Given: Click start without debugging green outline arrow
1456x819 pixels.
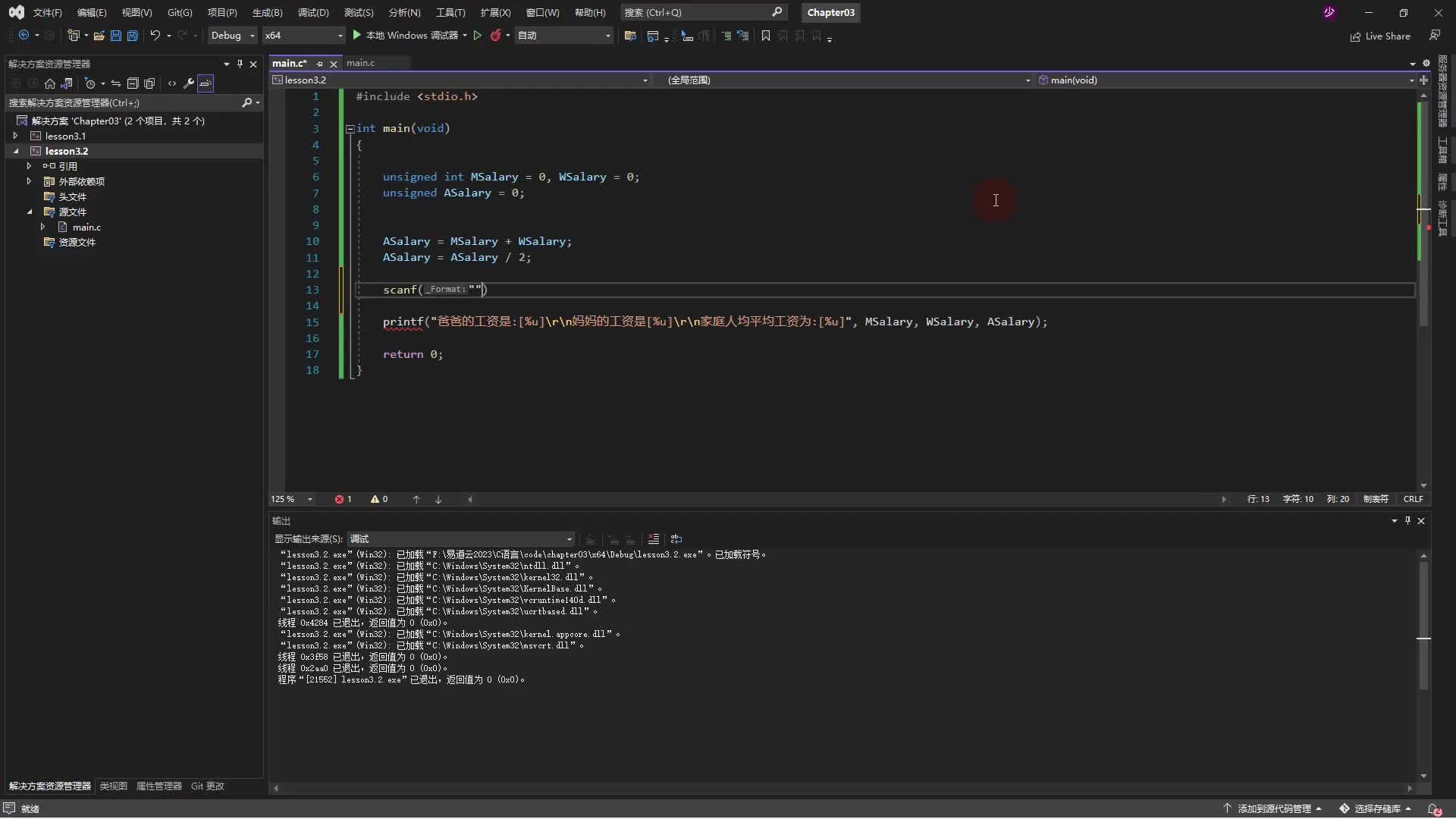Looking at the screenshot, I should click(477, 36).
